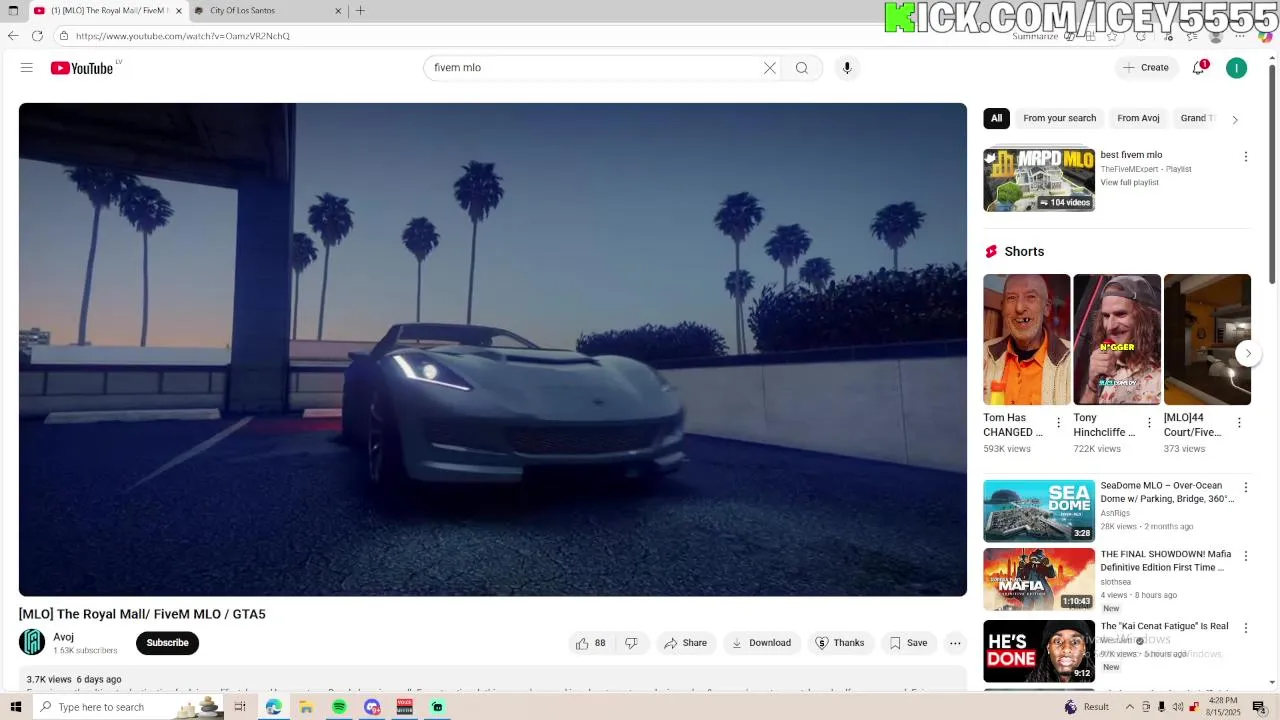This screenshot has width=1280, height=720.
Task: Select From Avoj chip
Action: pos(1138,118)
